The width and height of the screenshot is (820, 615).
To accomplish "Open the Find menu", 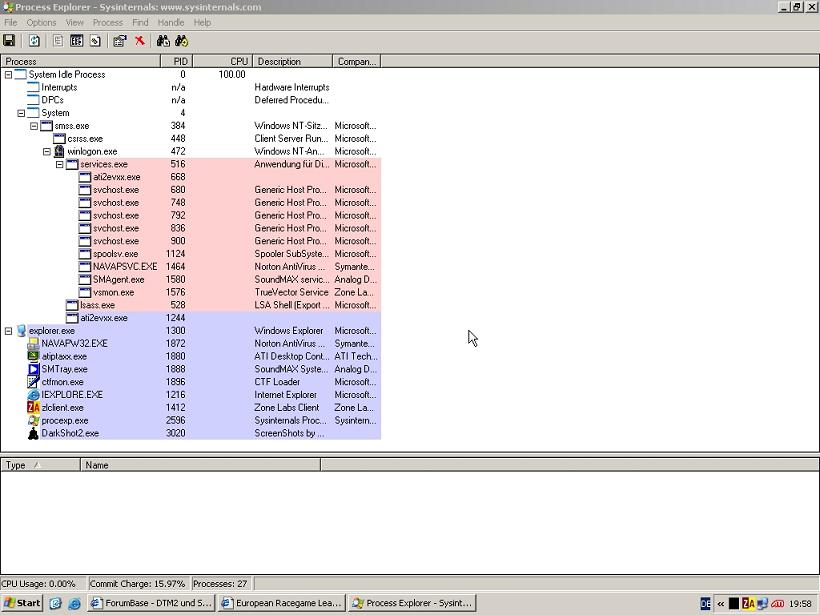I will pyautogui.click(x=140, y=22).
